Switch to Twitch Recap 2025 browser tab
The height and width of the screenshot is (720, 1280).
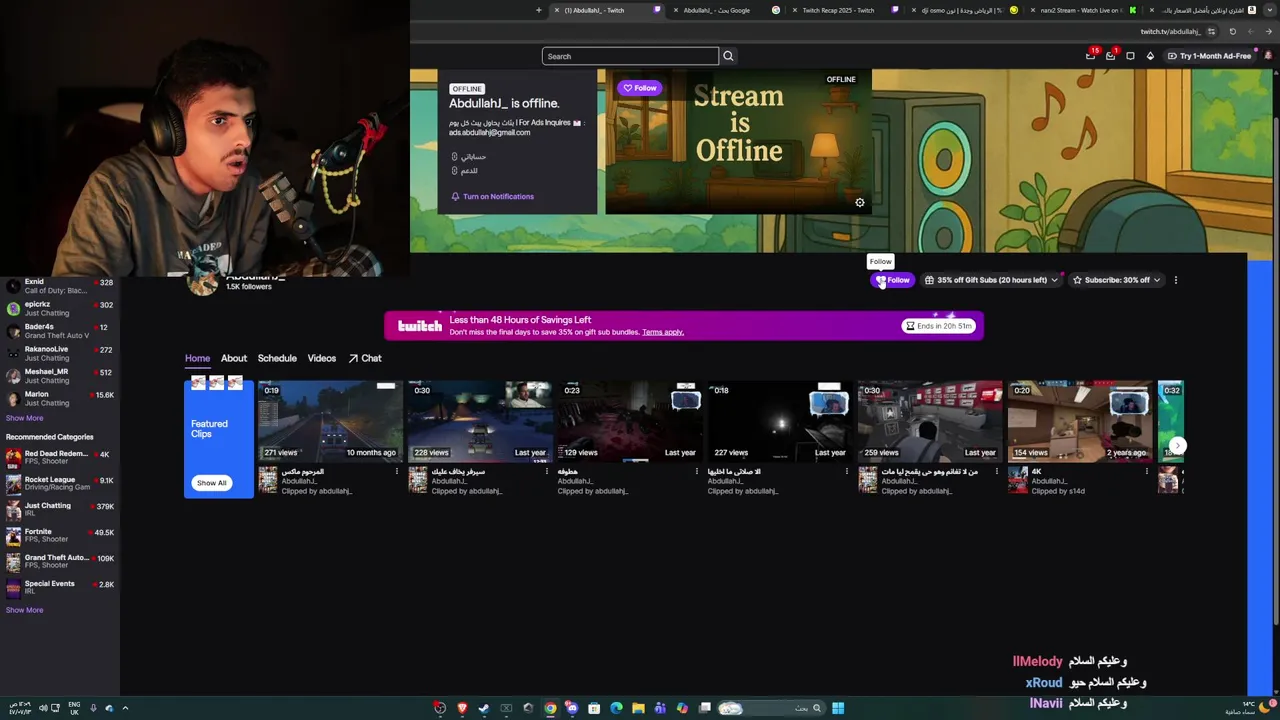click(x=844, y=10)
